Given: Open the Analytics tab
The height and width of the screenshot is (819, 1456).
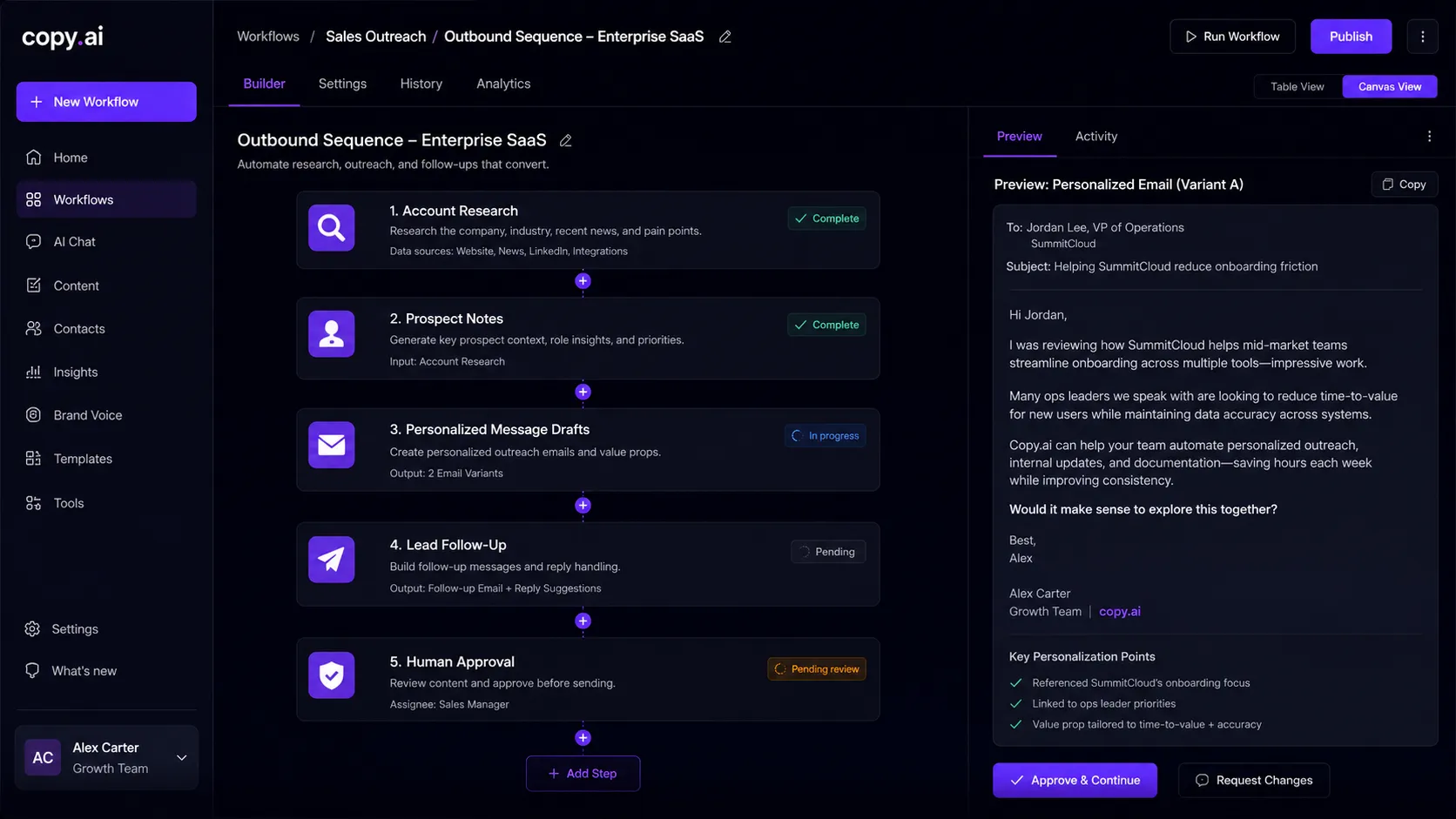Looking at the screenshot, I should point(503,84).
